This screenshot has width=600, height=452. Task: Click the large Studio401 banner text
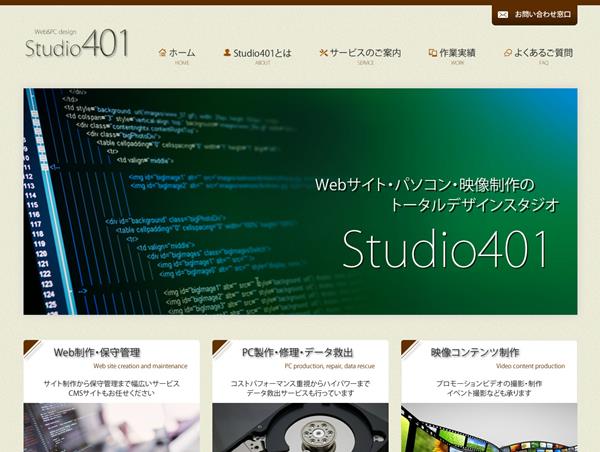pyautogui.click(x=445, y=250)
